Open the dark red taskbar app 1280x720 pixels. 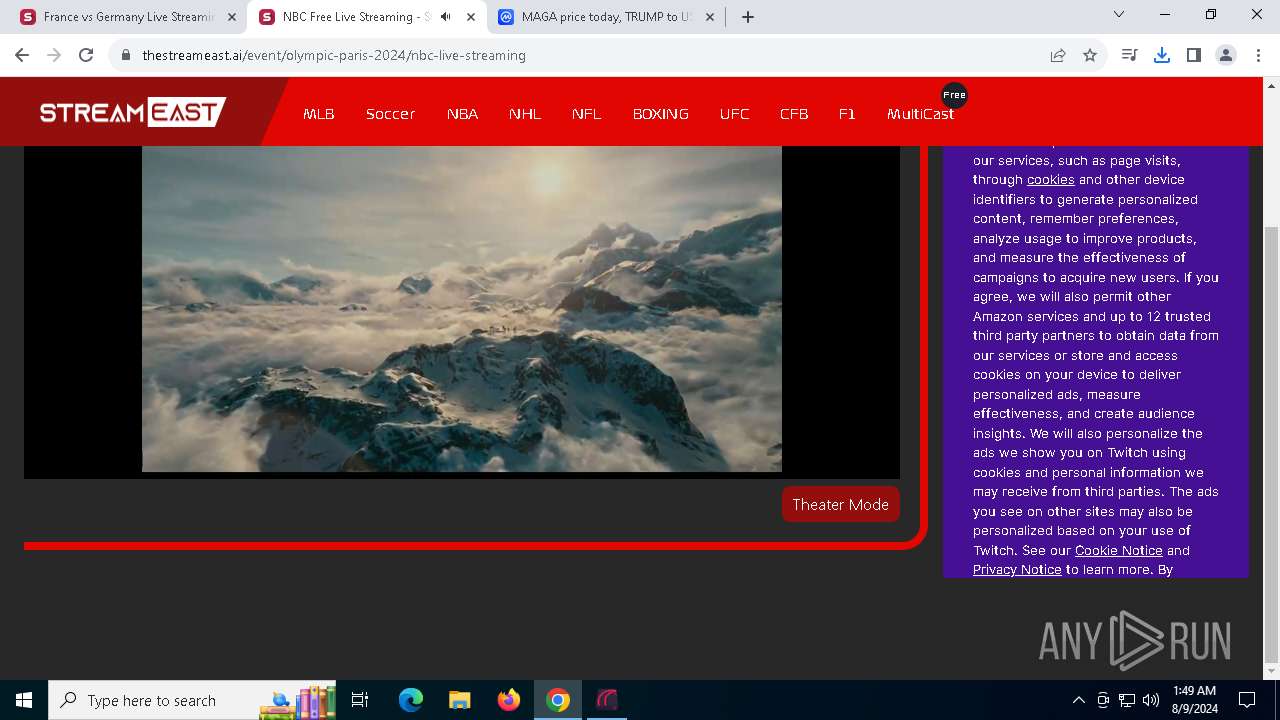coord(607,700)
